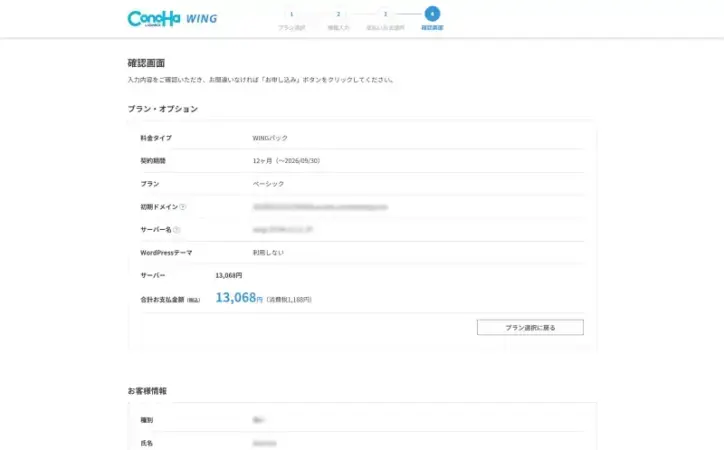Click the blurred server name value
The width and height of the screenshot is (724, 450).
(x=284, y=230)
